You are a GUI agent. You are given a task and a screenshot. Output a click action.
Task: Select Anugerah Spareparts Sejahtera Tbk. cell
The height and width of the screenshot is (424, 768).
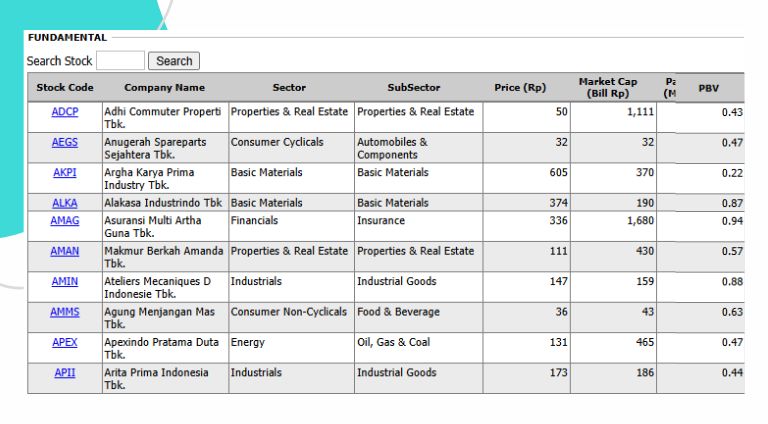[x=165, y=148]
